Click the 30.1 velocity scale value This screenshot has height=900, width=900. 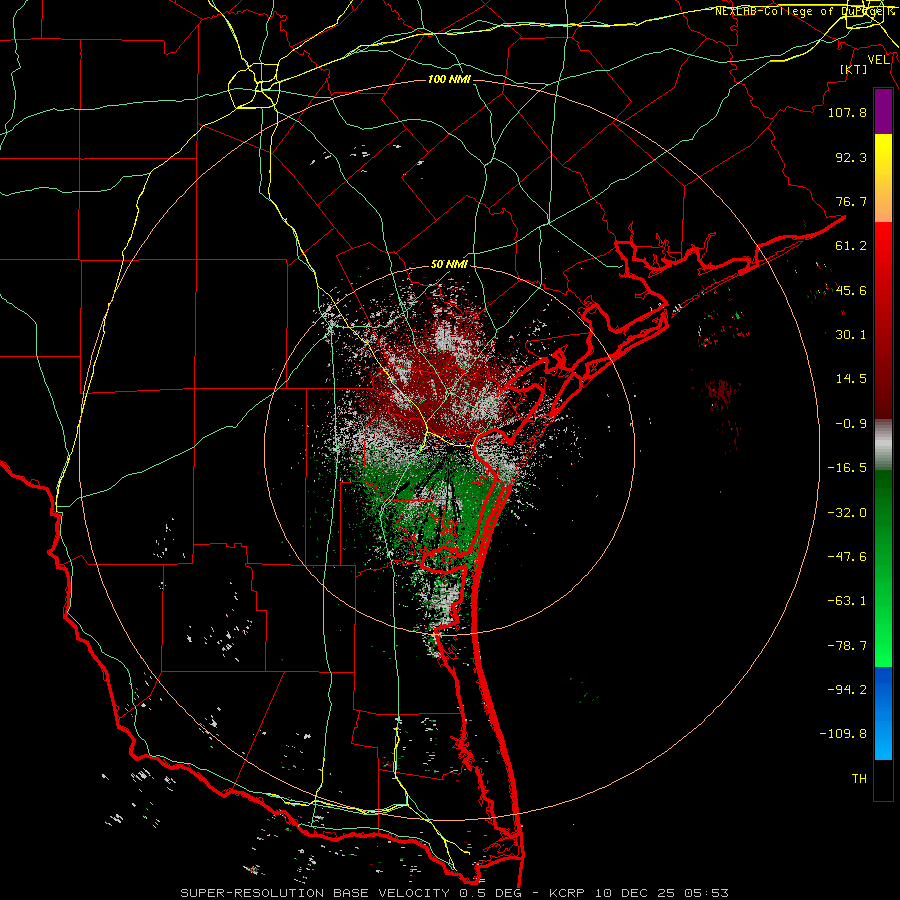(851, 335)
